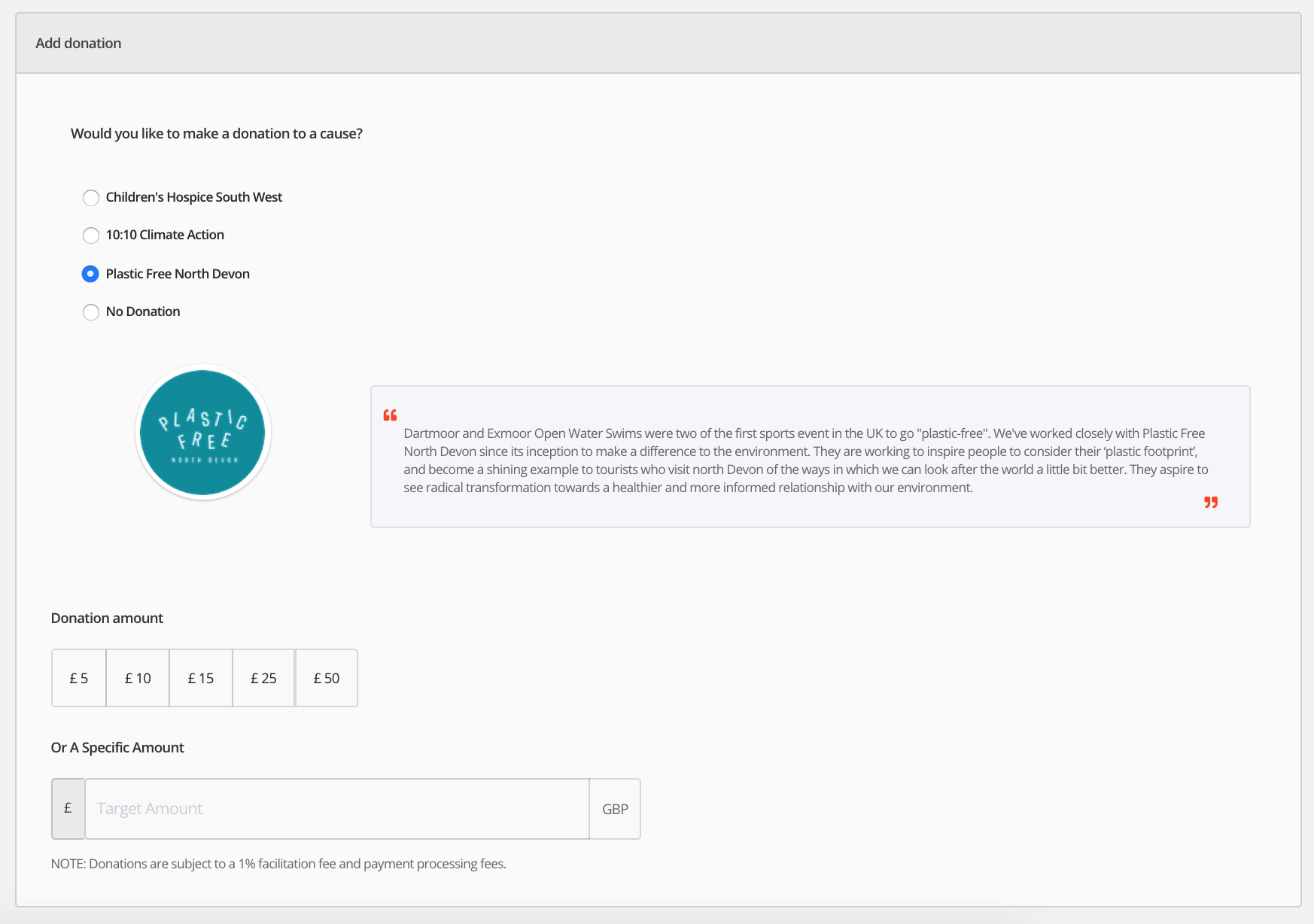Choose the £ 25 donation button
Image resolution: width=1314 pixels, height=924 pixels.
tap(263, 678)
